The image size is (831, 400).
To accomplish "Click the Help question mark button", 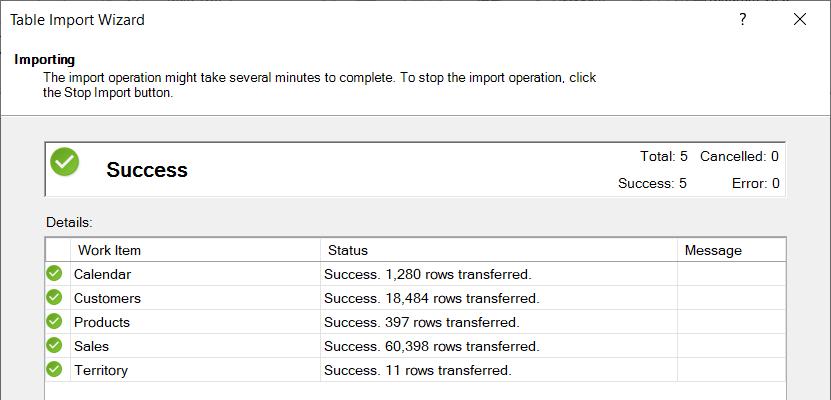I will (x=742, y=20).
